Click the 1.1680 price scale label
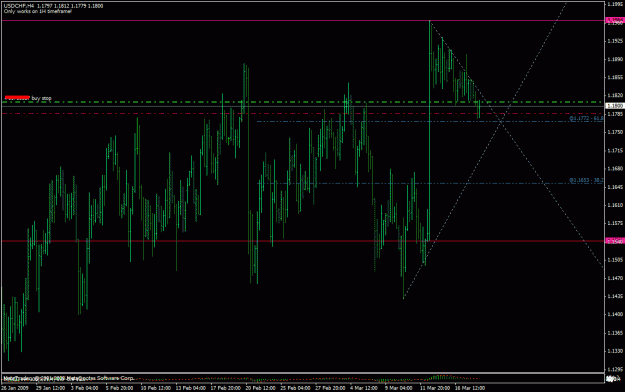The height and width of the screenshot is (392, 625). coord(615,169)
